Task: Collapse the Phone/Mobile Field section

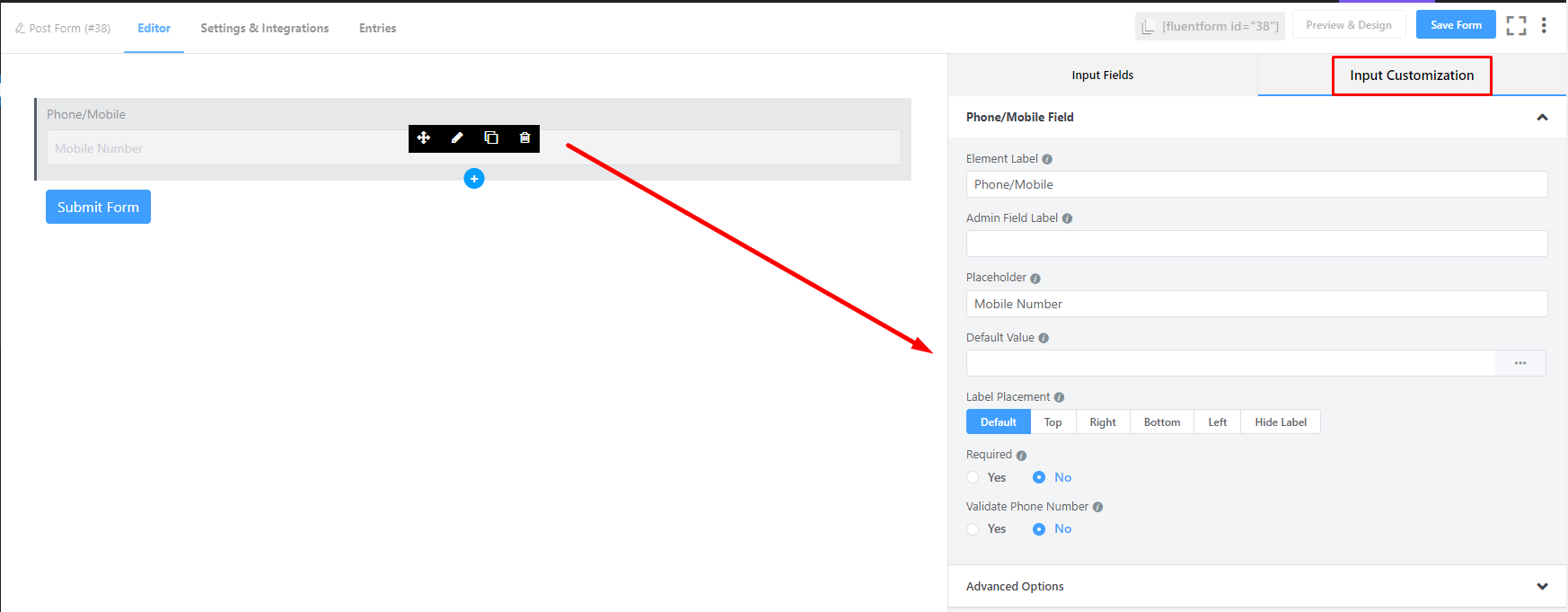Action: [x=1541, y=117]
